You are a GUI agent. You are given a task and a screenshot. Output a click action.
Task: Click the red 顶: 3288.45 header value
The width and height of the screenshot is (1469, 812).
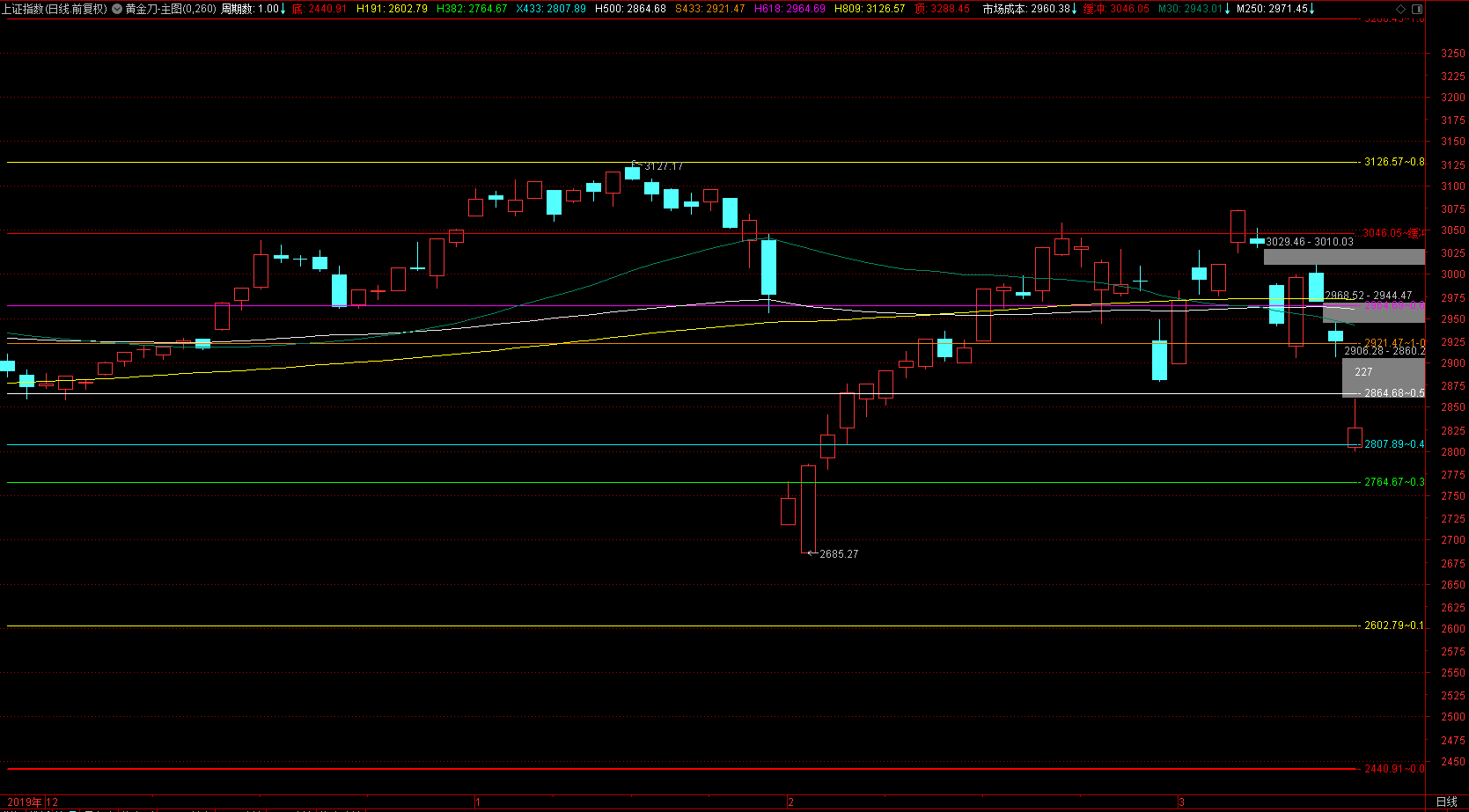click(943, 9)
